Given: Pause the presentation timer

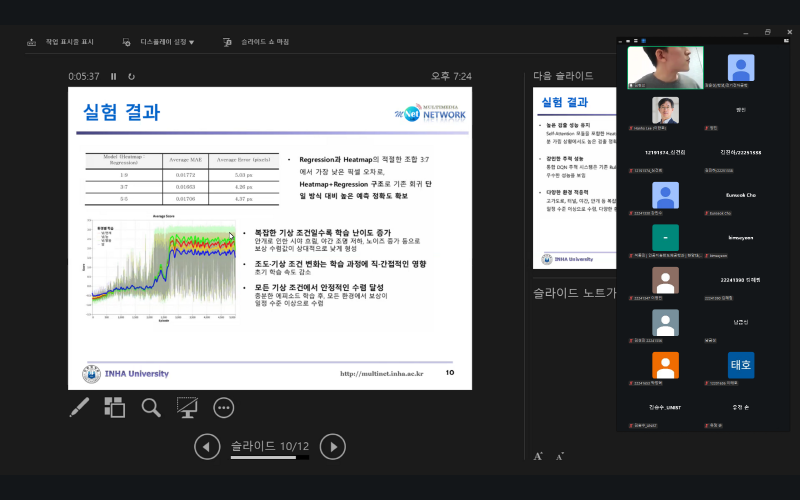Looking at the screenshot, I should tap(113, 76).
